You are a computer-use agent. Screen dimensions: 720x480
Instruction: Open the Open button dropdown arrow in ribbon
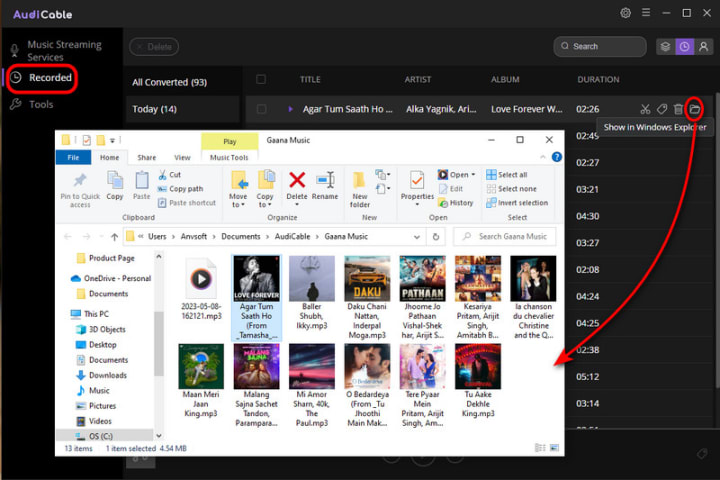tap(473, 175)
